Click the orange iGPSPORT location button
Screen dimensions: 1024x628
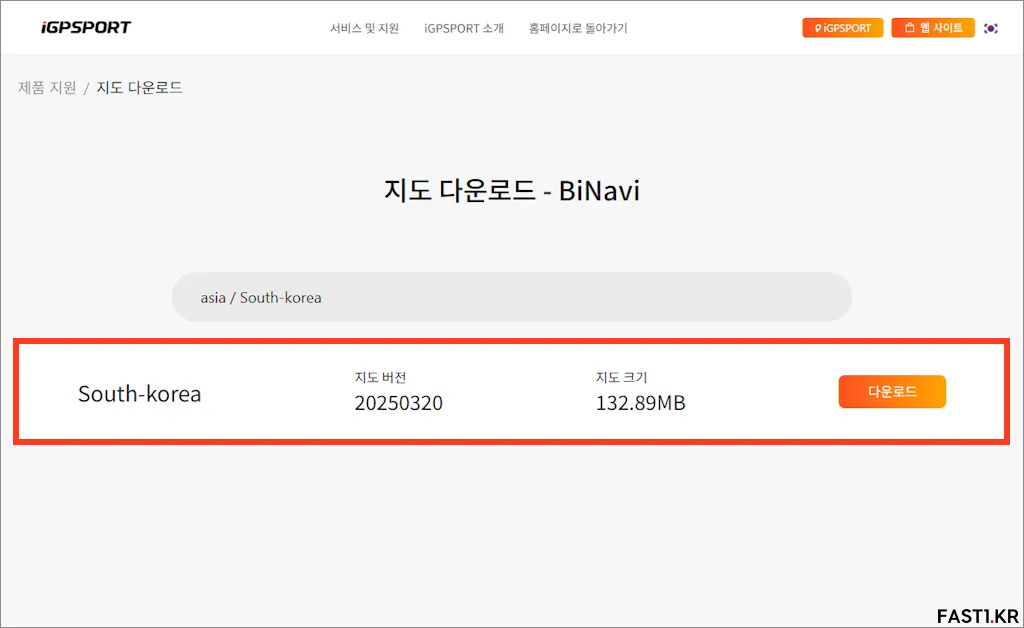[x=842, y=28]
